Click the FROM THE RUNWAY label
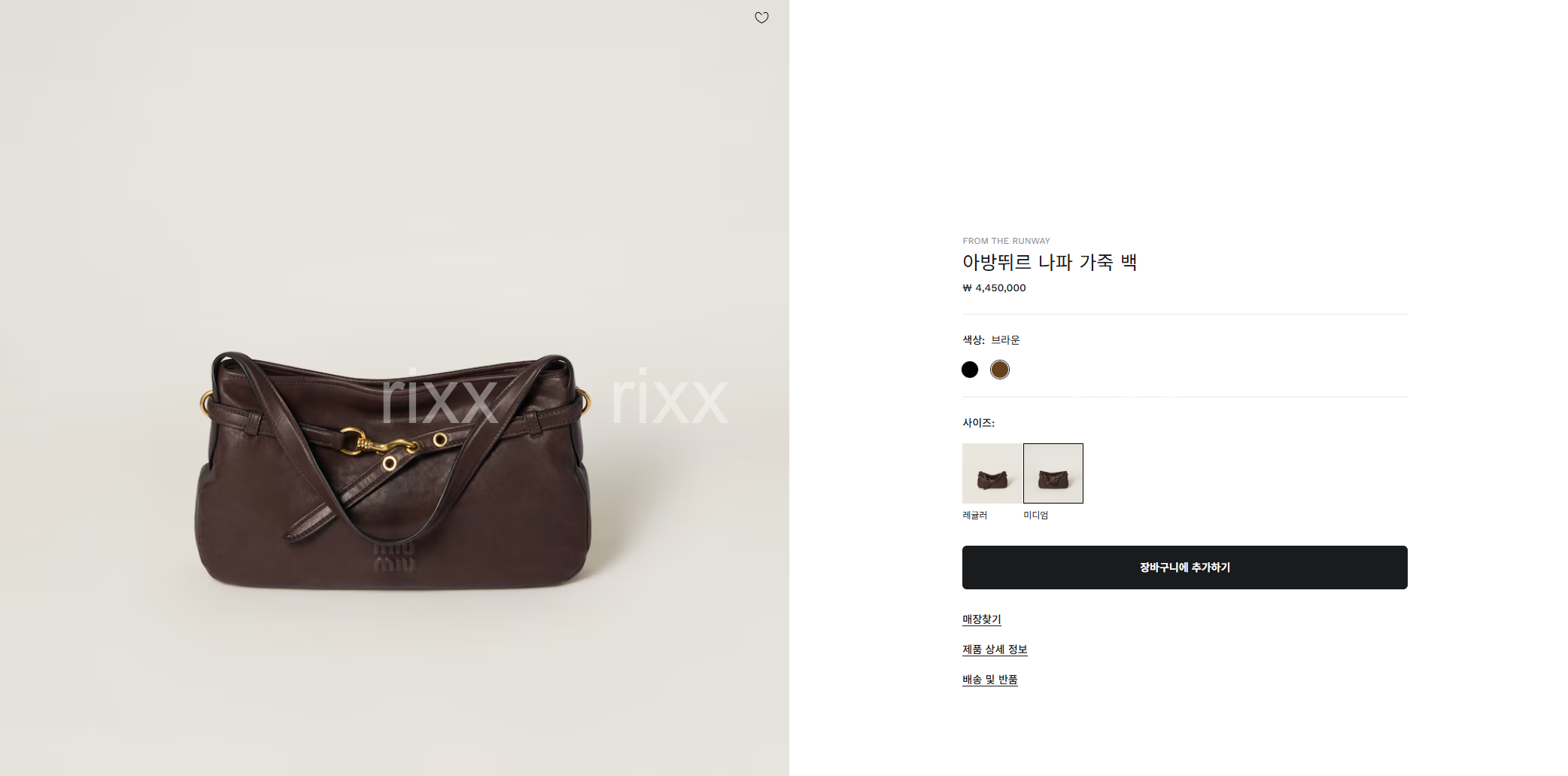 [x=1006, y=241]
